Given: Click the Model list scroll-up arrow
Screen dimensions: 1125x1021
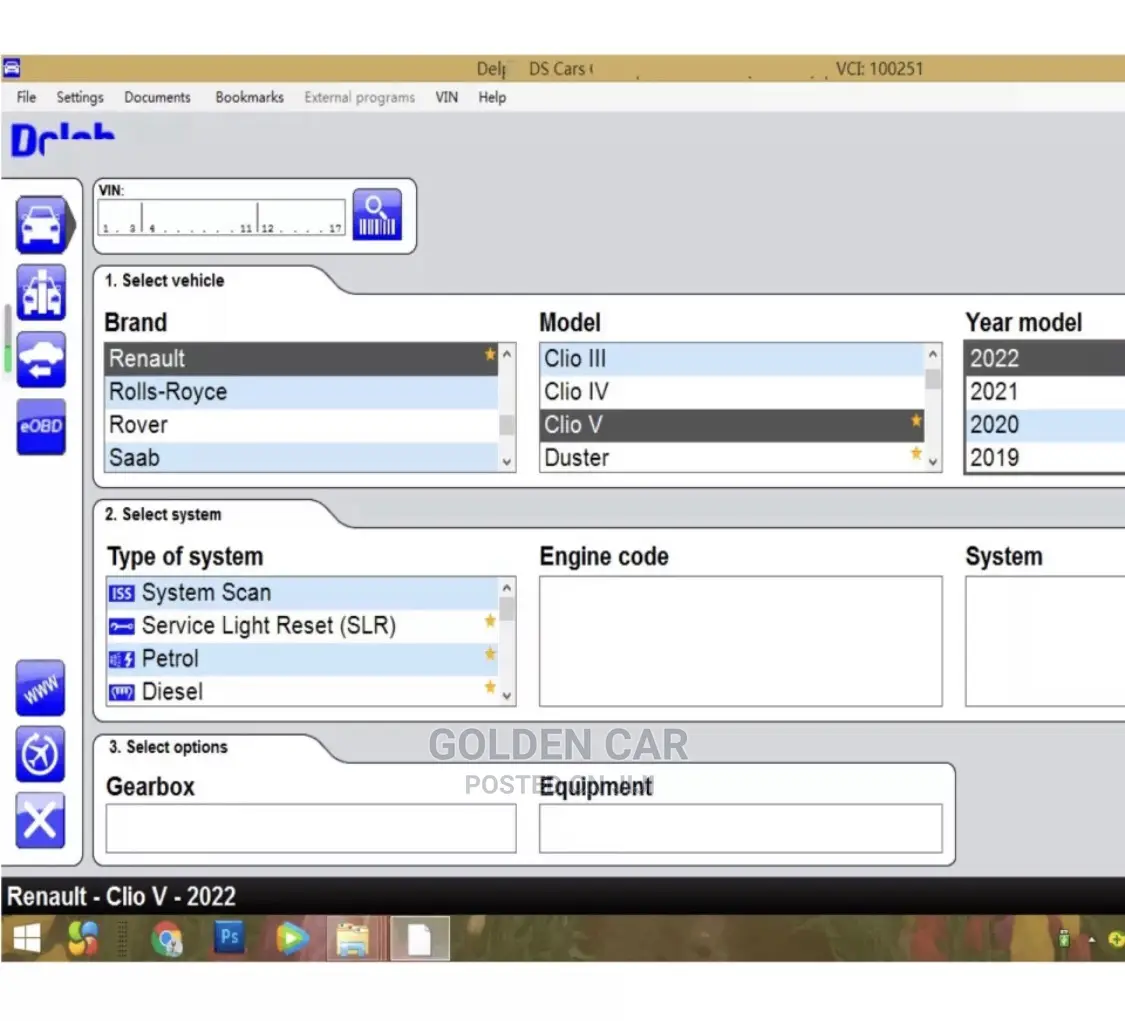Looking at the screenshot, I should click(x=932, y=352).
